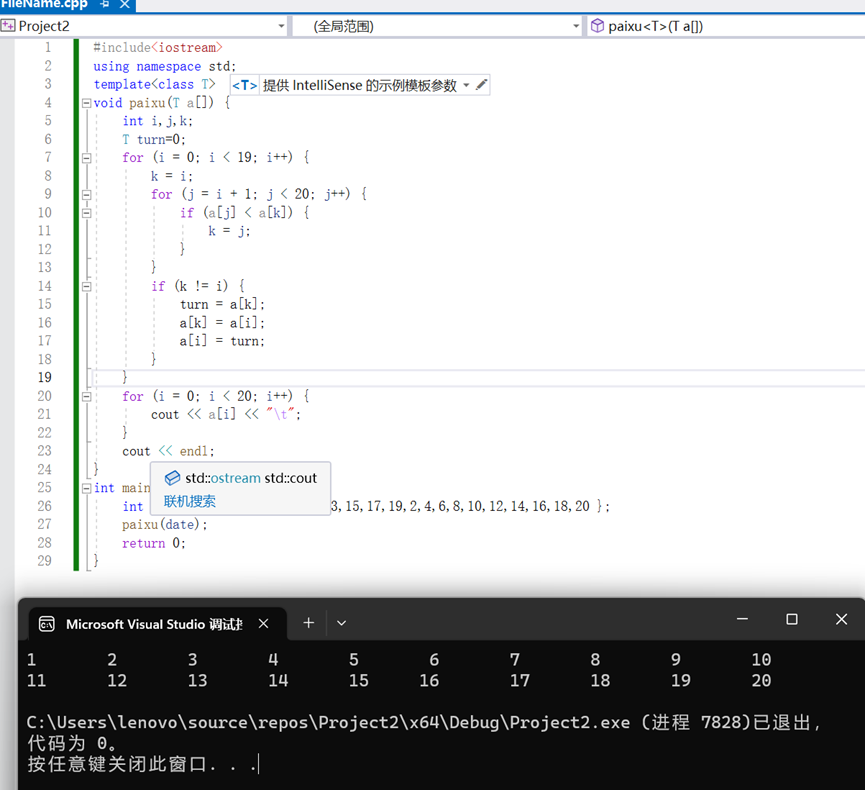Expand the IntelliSense sample template arguments dropdown arrow
The width and height of the screenshot is (865, 790).
coord(466,86)
